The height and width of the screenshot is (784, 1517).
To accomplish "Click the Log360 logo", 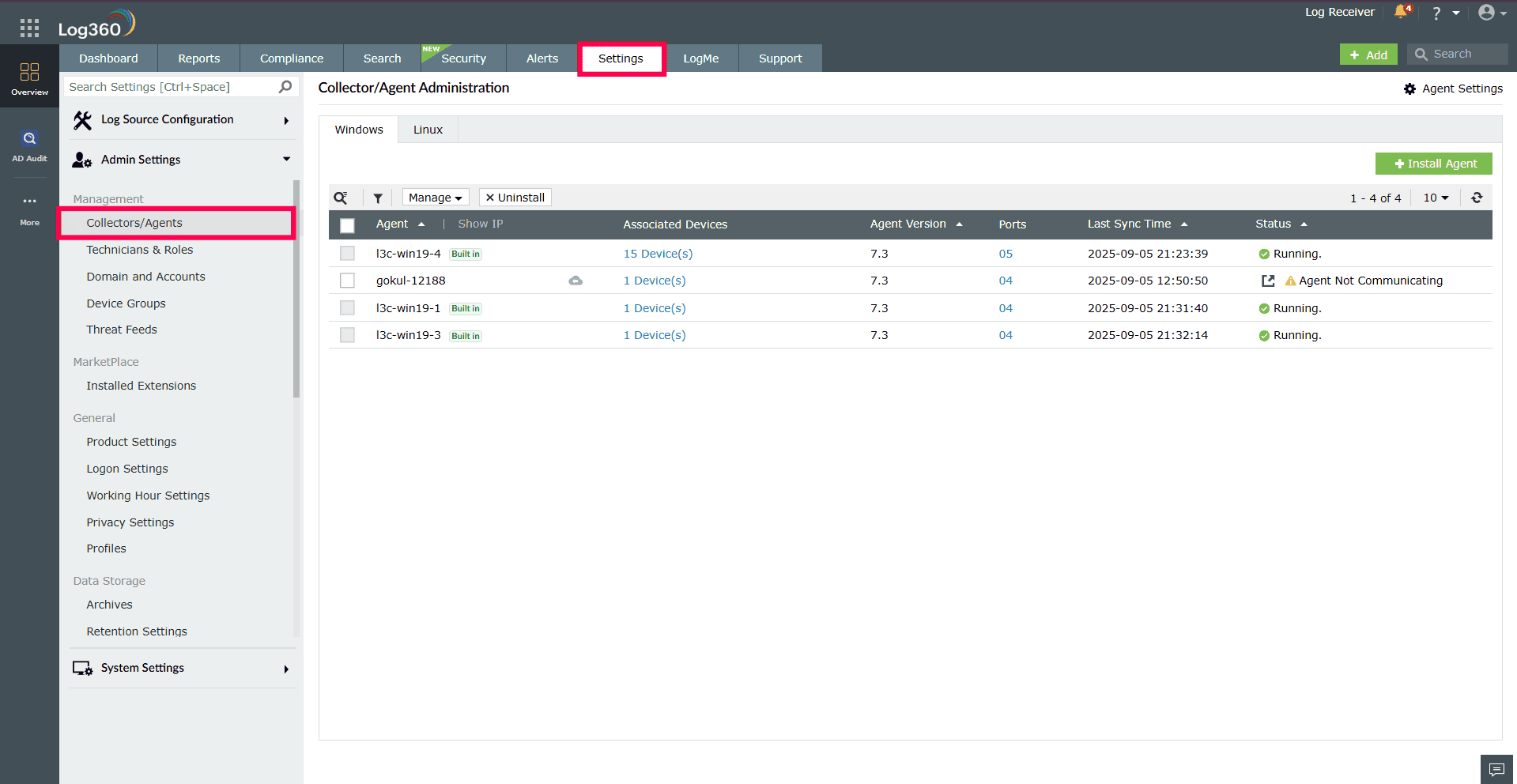I will 96,24.
